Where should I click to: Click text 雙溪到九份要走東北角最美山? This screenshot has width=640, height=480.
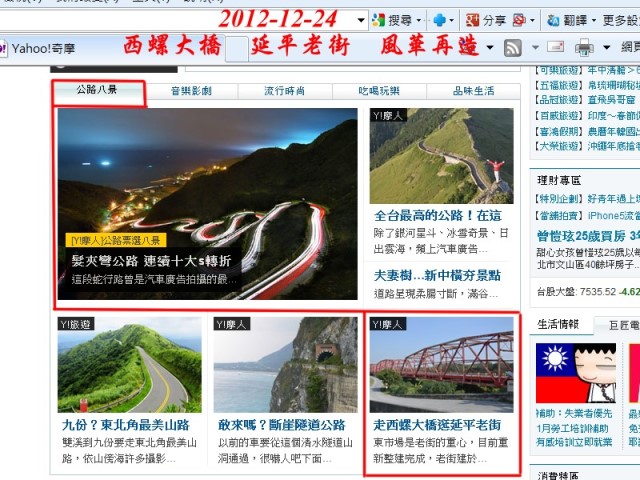coord(129,443)
